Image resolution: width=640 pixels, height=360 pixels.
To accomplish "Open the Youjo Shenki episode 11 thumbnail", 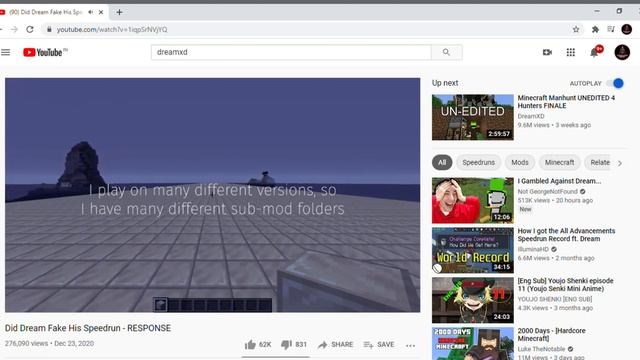I will pos(473,300).
